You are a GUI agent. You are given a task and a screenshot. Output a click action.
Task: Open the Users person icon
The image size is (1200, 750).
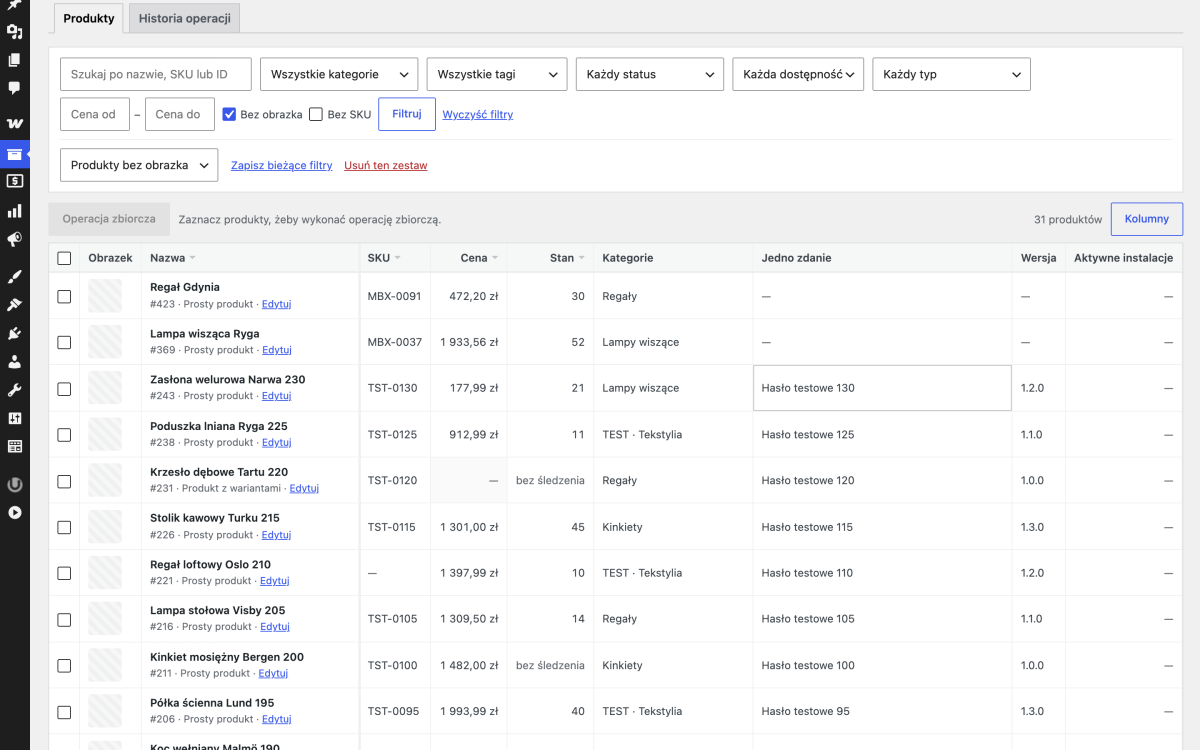pyautogui.click(x=15, y=362)
